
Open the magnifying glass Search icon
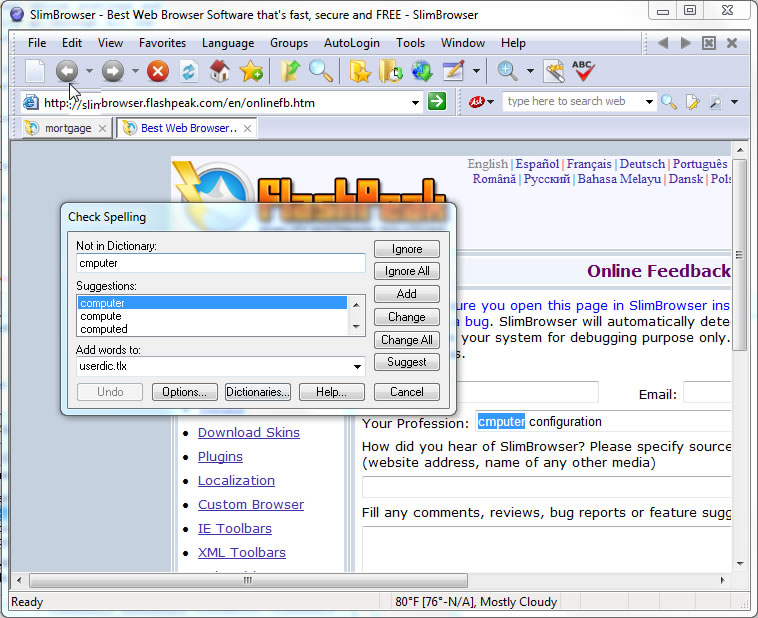click(321, 71)
